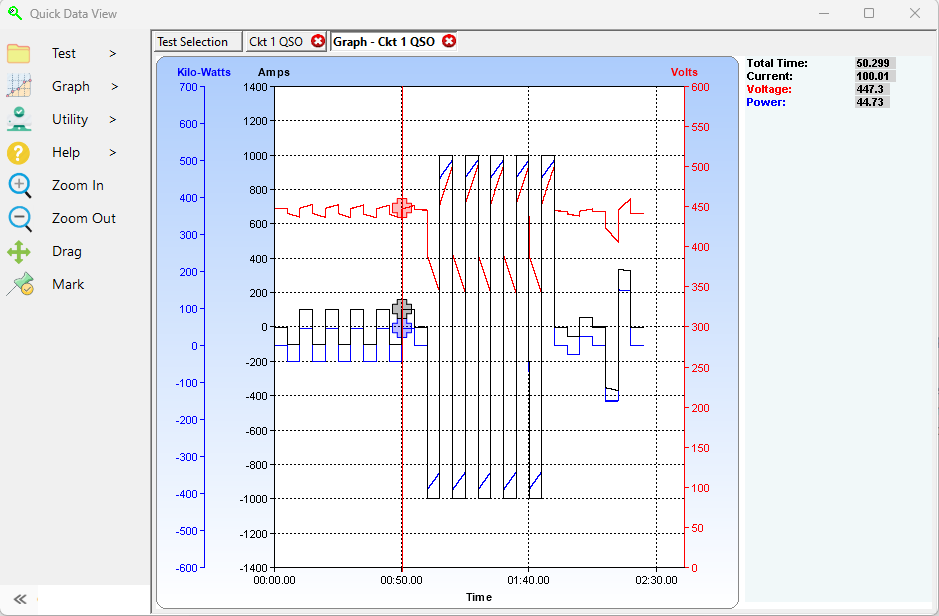Click the Test folder icon
Screen dimensions: 939x616
tap(19, 53)
